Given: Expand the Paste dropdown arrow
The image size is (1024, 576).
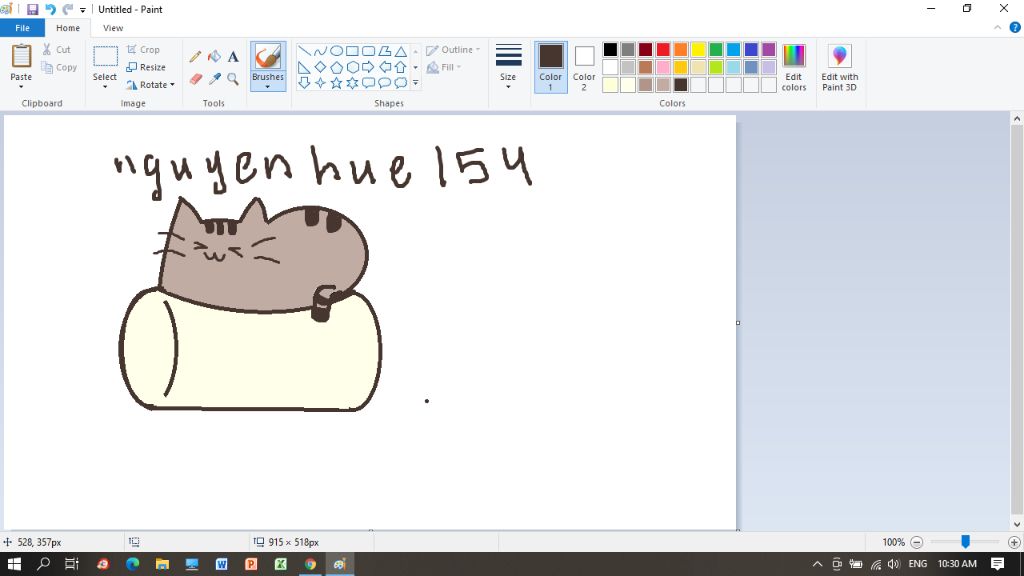Looking at the screenshot, I should (x=21, y=87).
